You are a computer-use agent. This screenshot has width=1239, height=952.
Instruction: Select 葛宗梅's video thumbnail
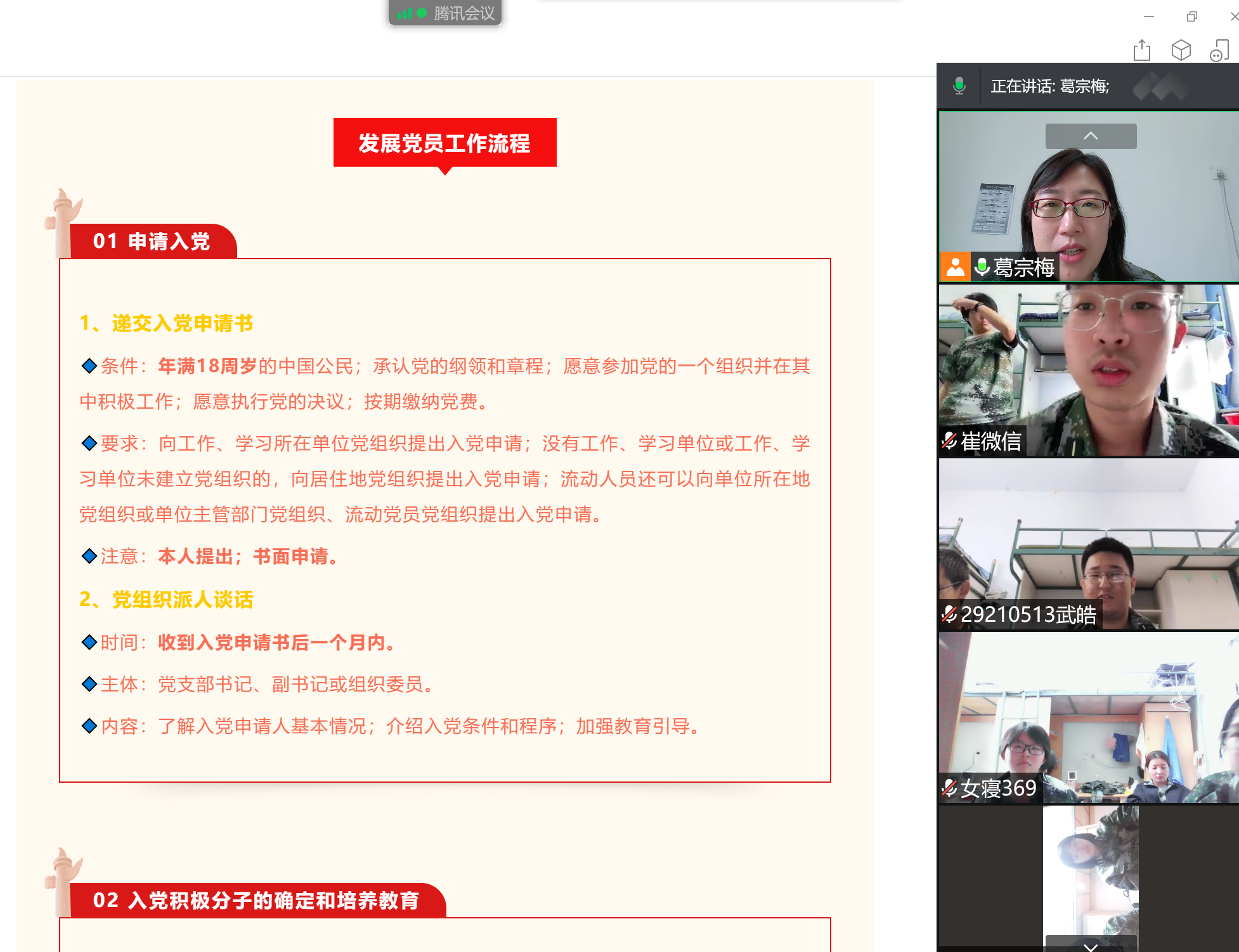[1088, 203]
